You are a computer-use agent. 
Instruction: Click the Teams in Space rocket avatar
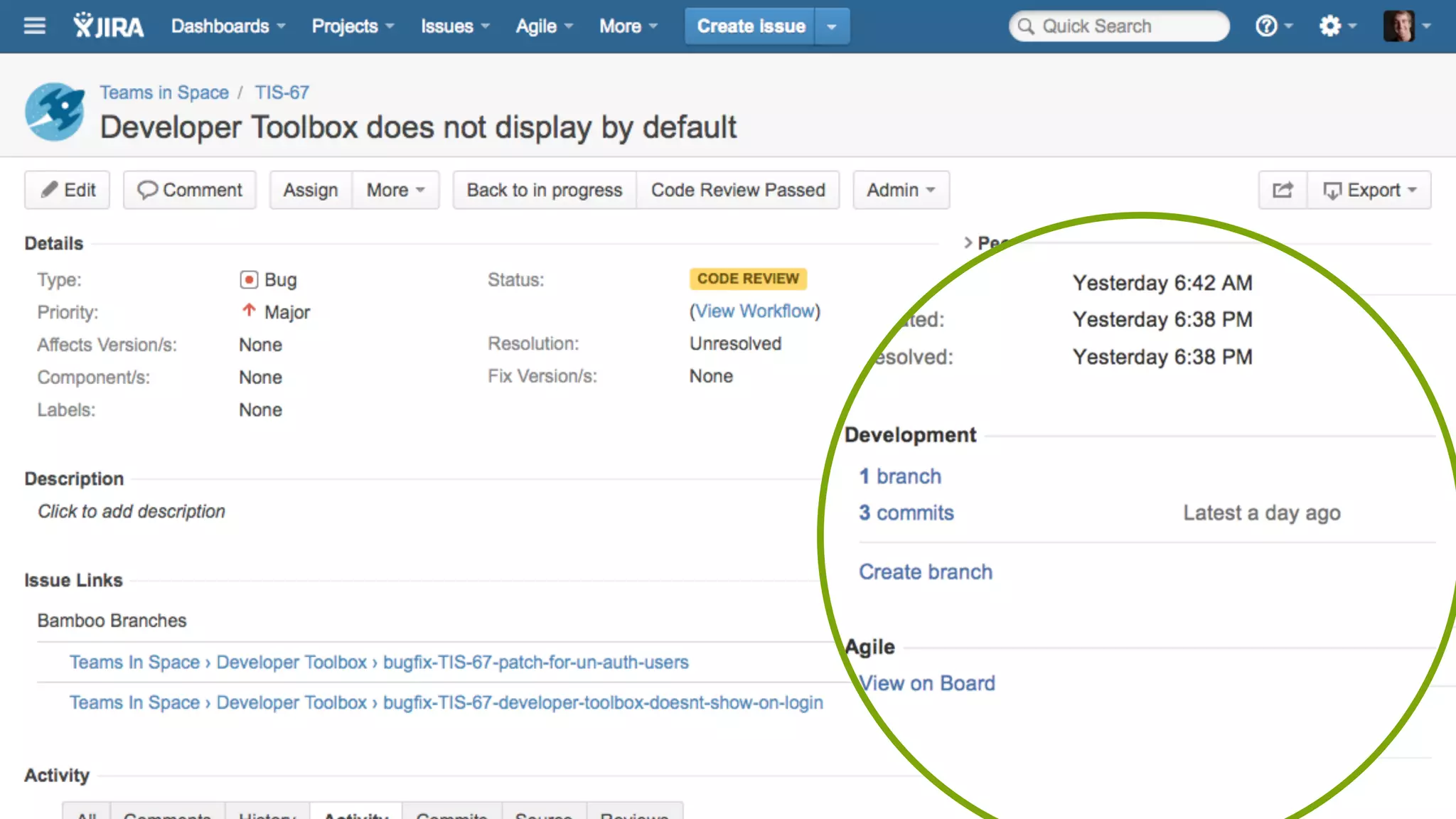pyautogui.click(x=55, y=112)
